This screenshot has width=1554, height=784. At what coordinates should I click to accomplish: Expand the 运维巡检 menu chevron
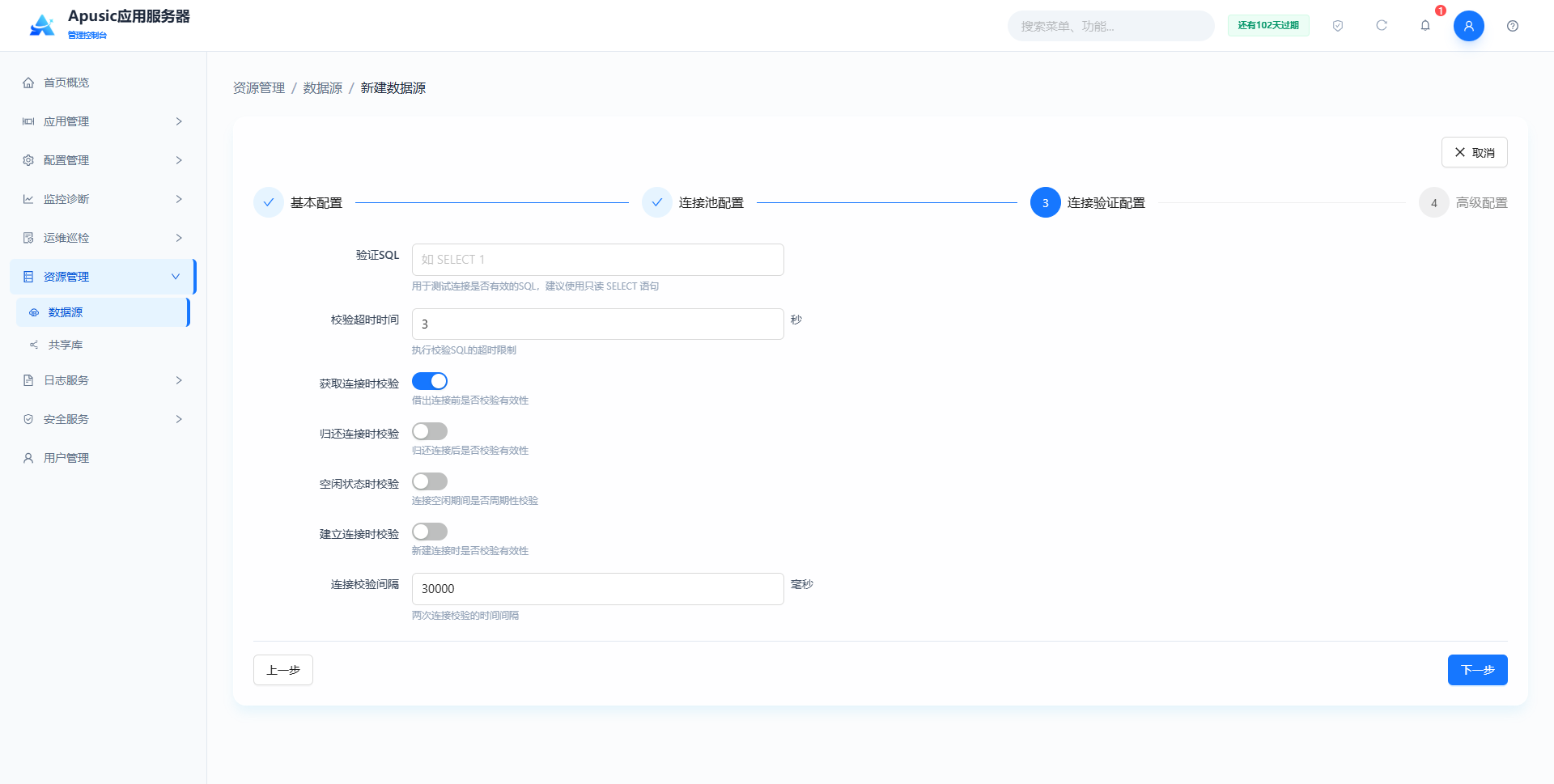(x=179, y=238)
